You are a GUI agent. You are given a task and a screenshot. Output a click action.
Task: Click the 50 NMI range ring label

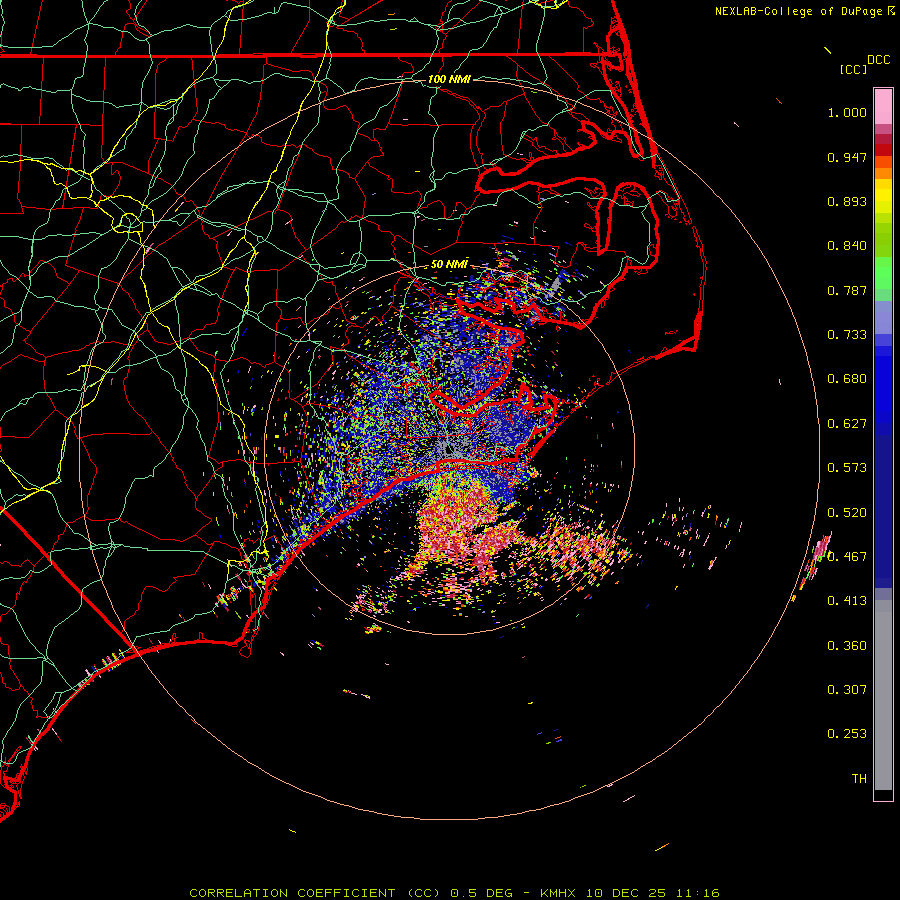tap(449, 264)
